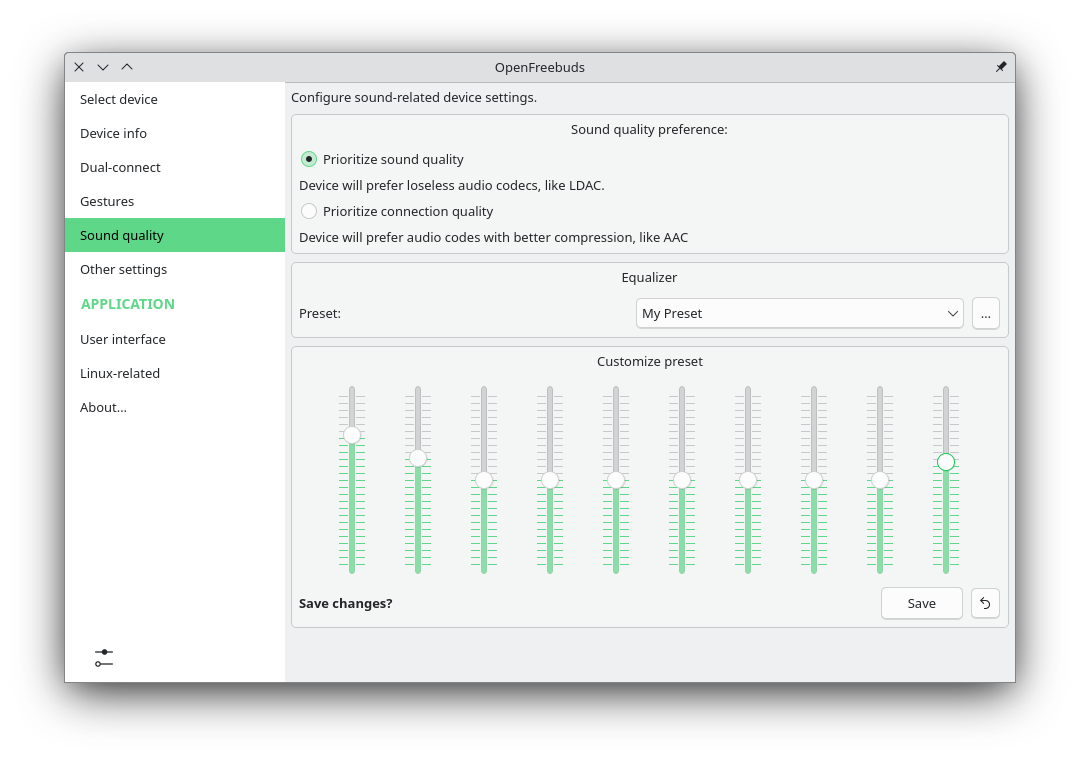Click the window close X icon
This screenshot has height=759, width=1080.
pyautogui.click(x=79, y=67)
